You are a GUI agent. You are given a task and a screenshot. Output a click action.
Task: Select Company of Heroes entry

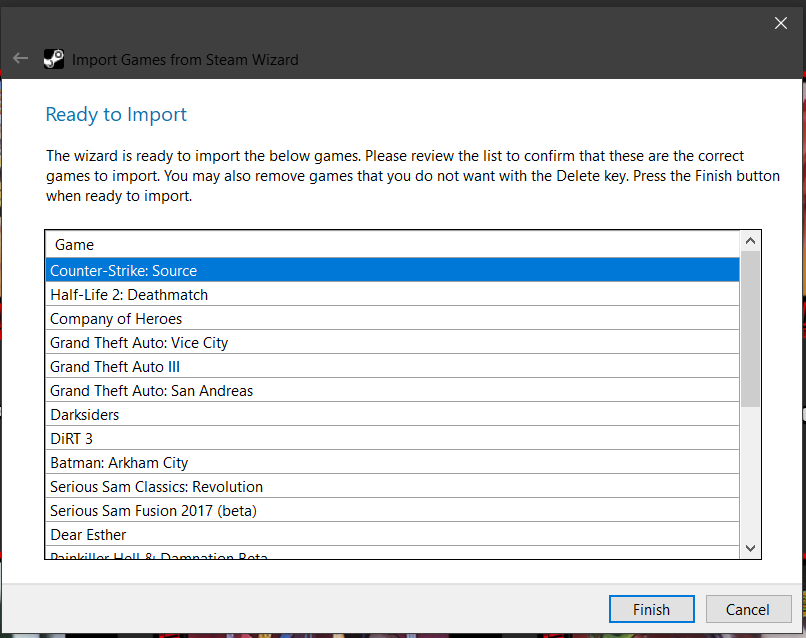tap(392, 319)
